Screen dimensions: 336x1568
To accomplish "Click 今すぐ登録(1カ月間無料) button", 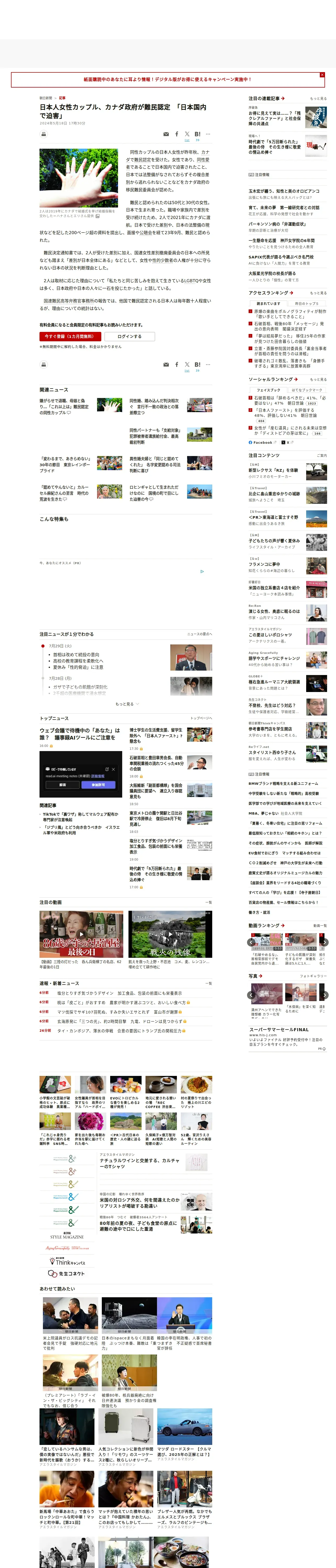I will click(x=71, y=336).
